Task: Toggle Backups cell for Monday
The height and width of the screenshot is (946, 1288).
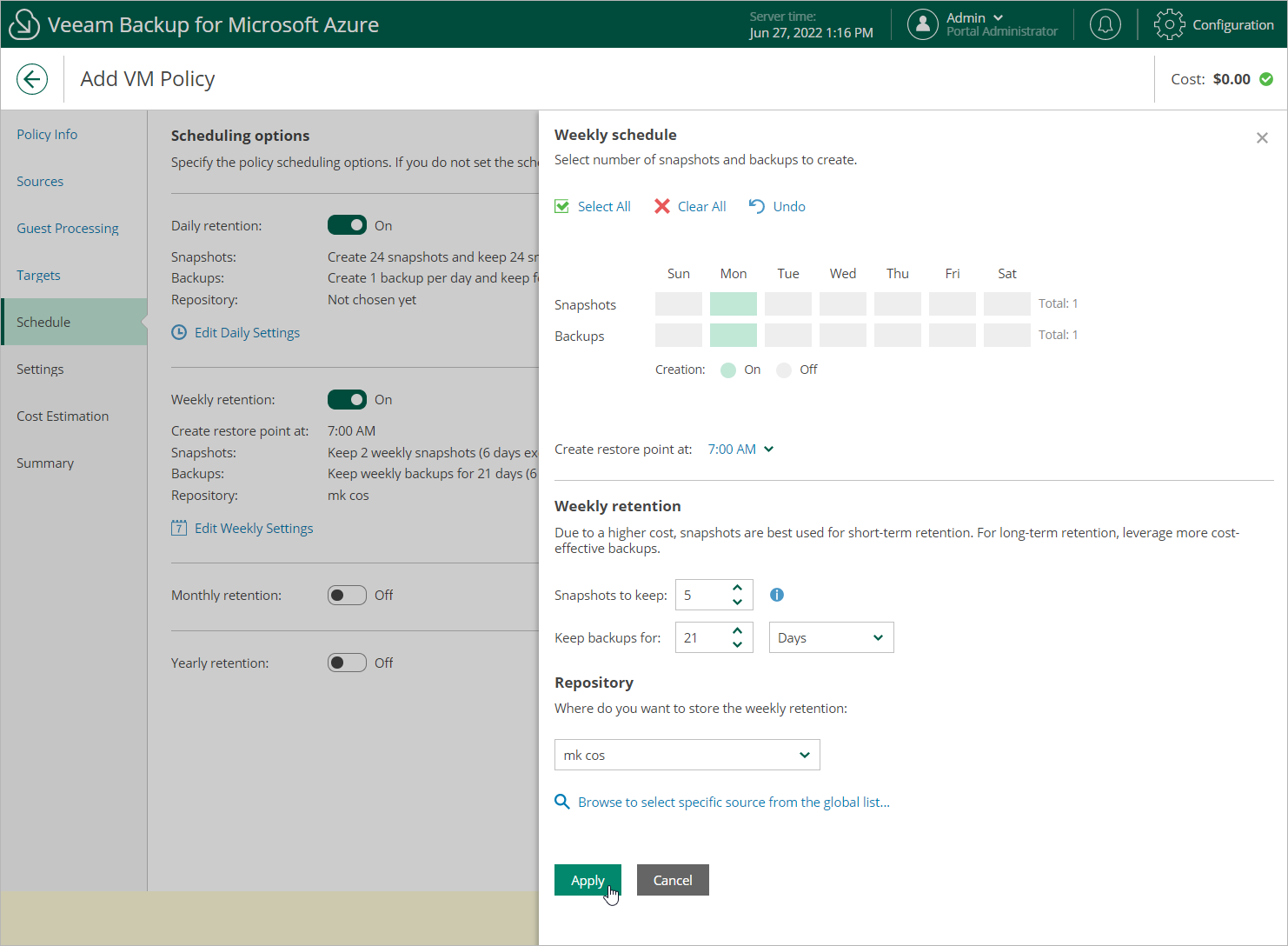Action: 734,335
